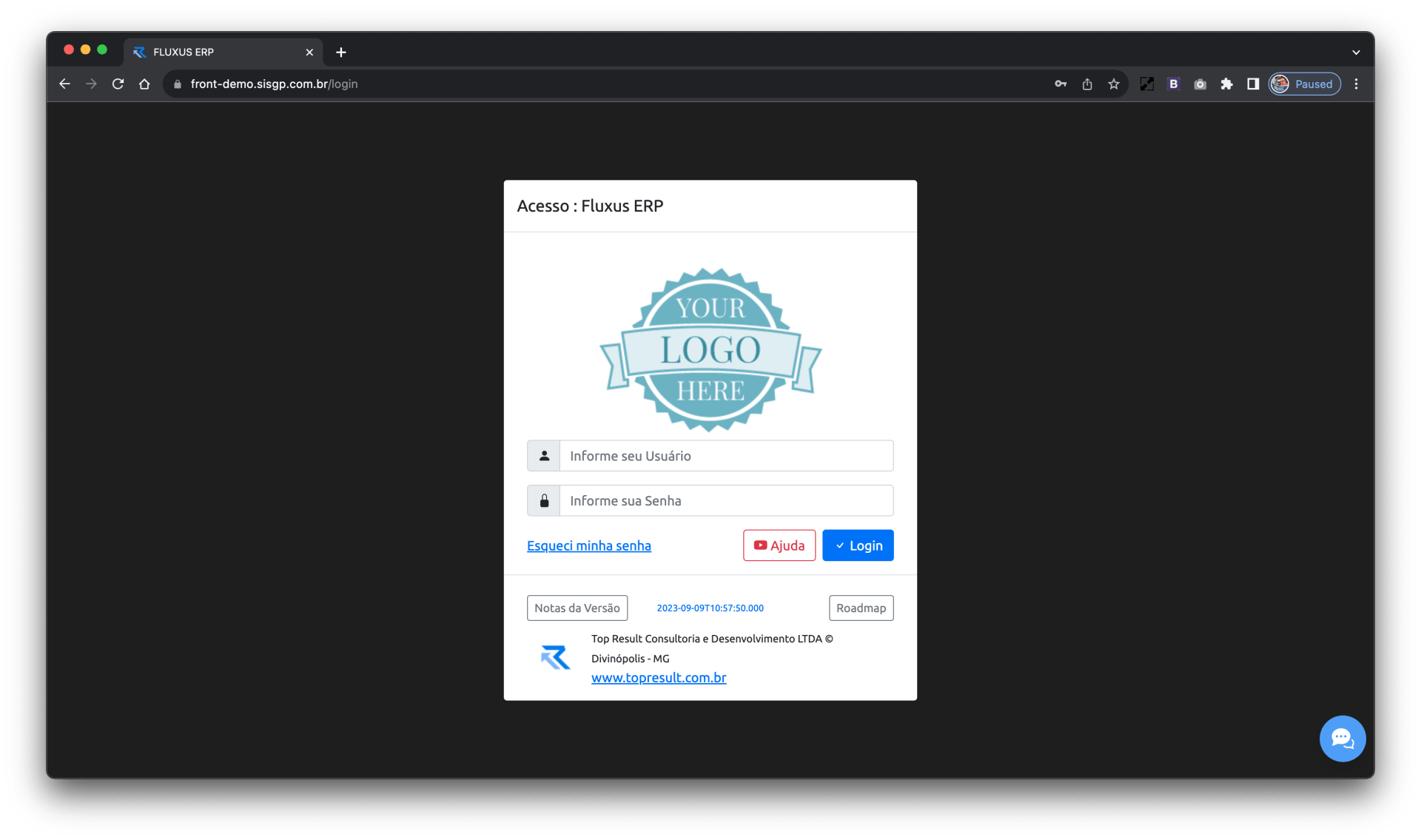Viewport: 1421px width, 840px height.
Task: Expand the tab search chevron
Action: coord(1356,53)
